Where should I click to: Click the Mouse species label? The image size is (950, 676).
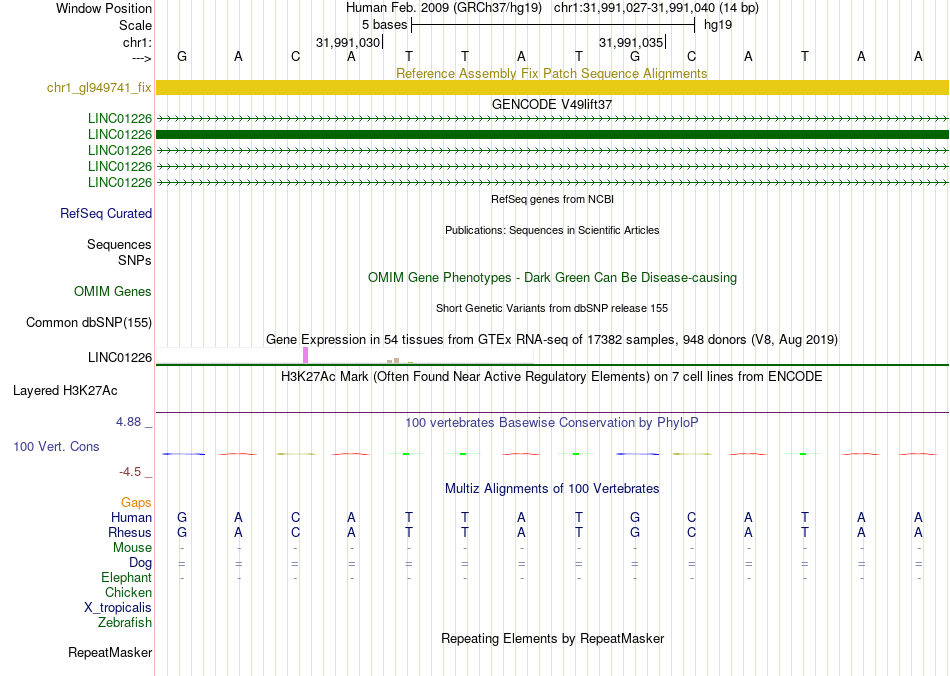click(x=132, y=548)
